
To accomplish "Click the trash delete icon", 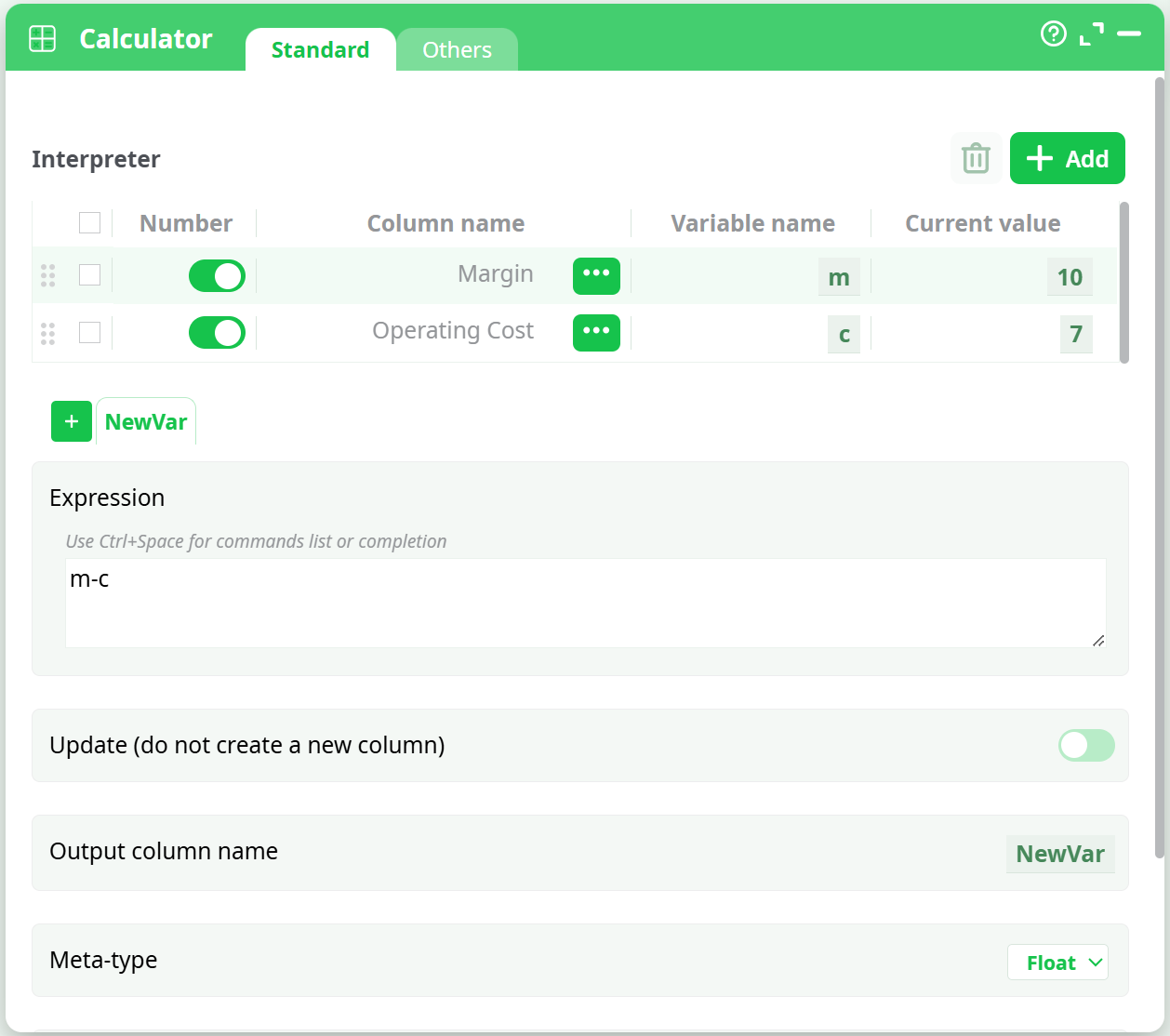I will pyautogui.click(x=976, y=158).
